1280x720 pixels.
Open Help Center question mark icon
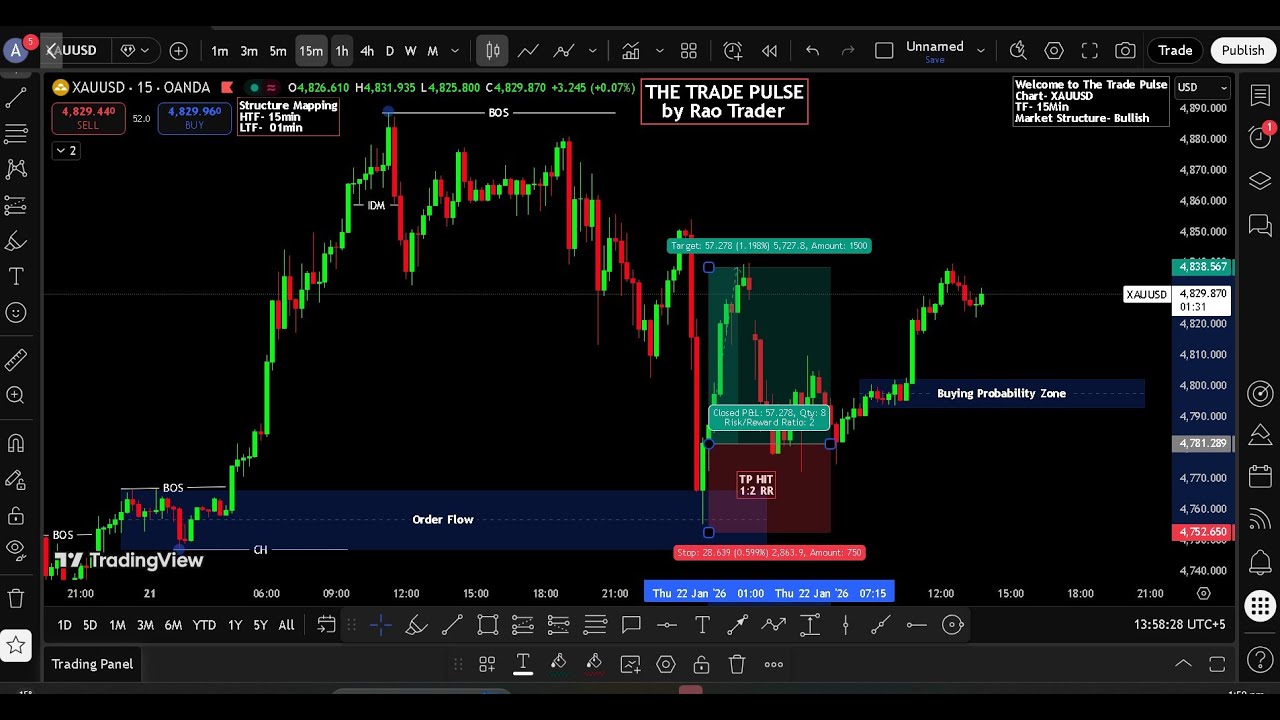pyautogui.click(x=1260, y=659)
